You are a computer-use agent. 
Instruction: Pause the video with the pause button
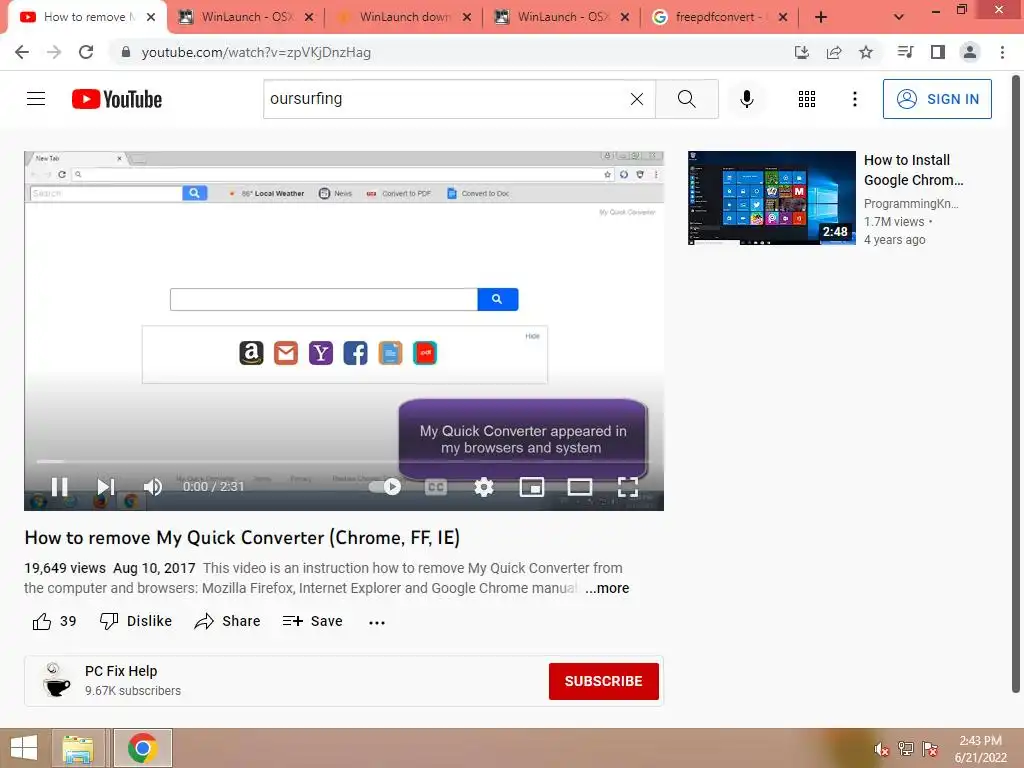[59, 487]
